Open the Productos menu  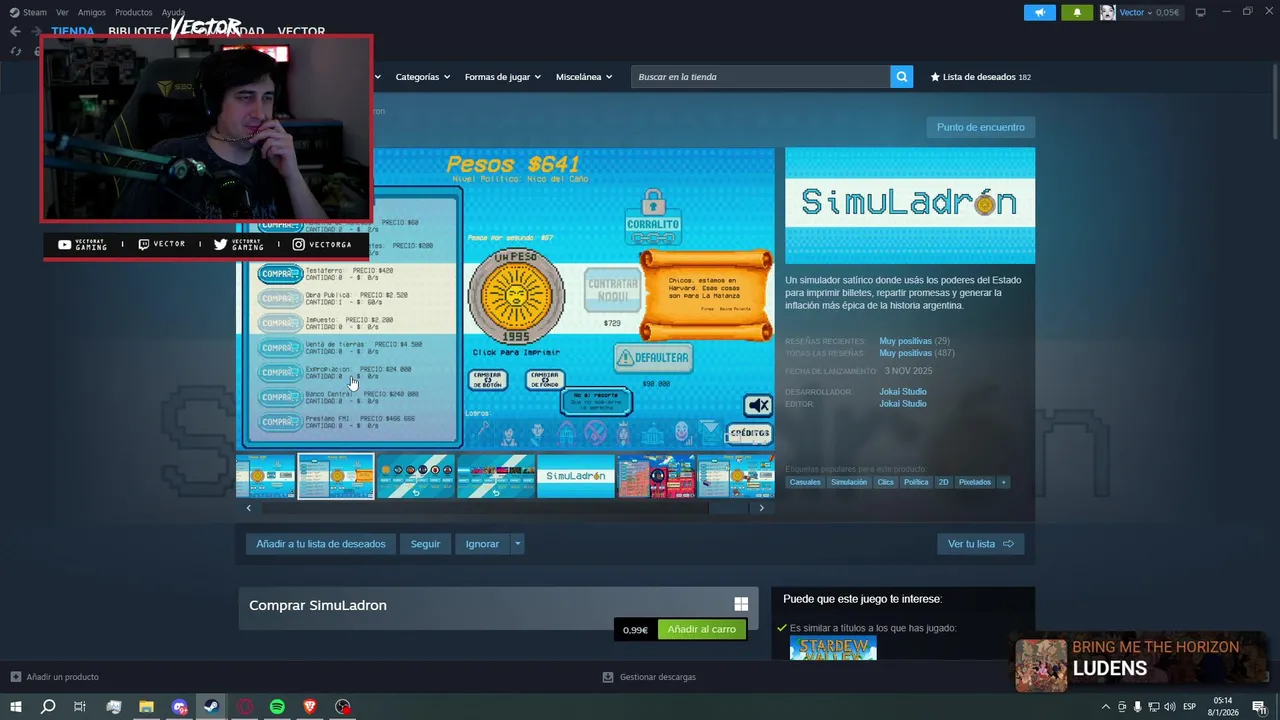(134, 12)
